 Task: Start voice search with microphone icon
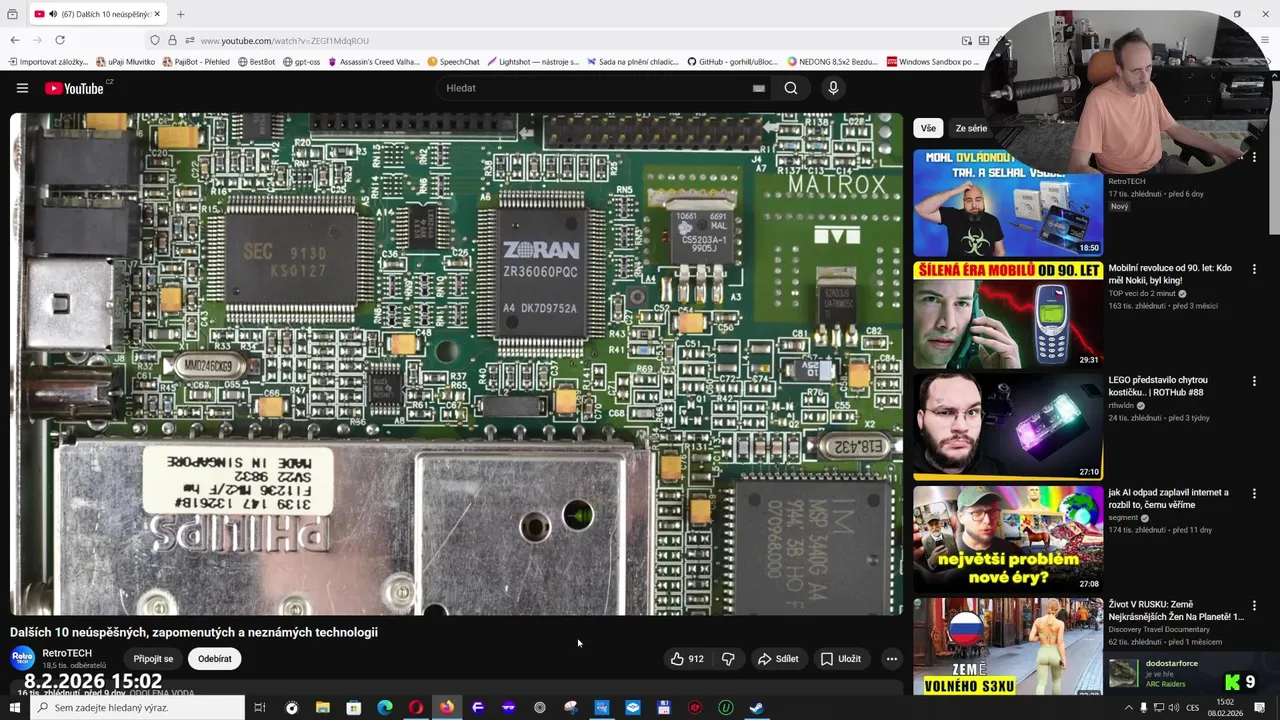coord(833,88)
